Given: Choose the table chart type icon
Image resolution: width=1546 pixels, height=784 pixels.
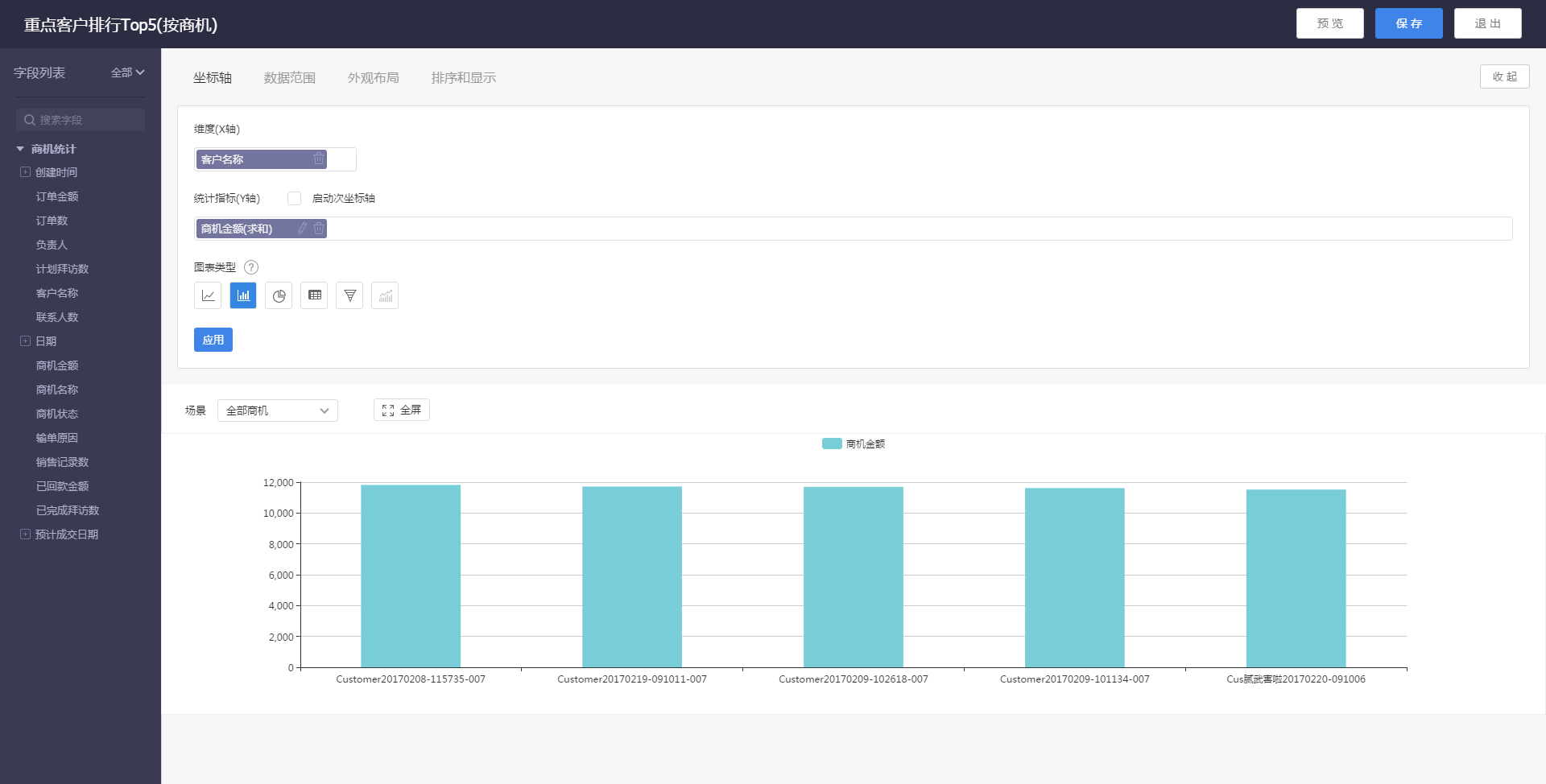Looking at the screenshot, I should pos(314,295).
